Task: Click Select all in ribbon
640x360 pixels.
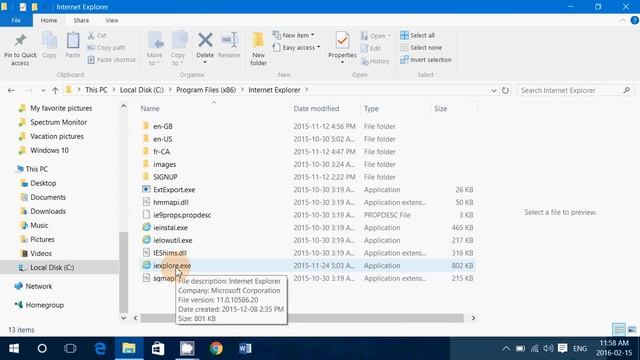Action: tap(417, 36)
